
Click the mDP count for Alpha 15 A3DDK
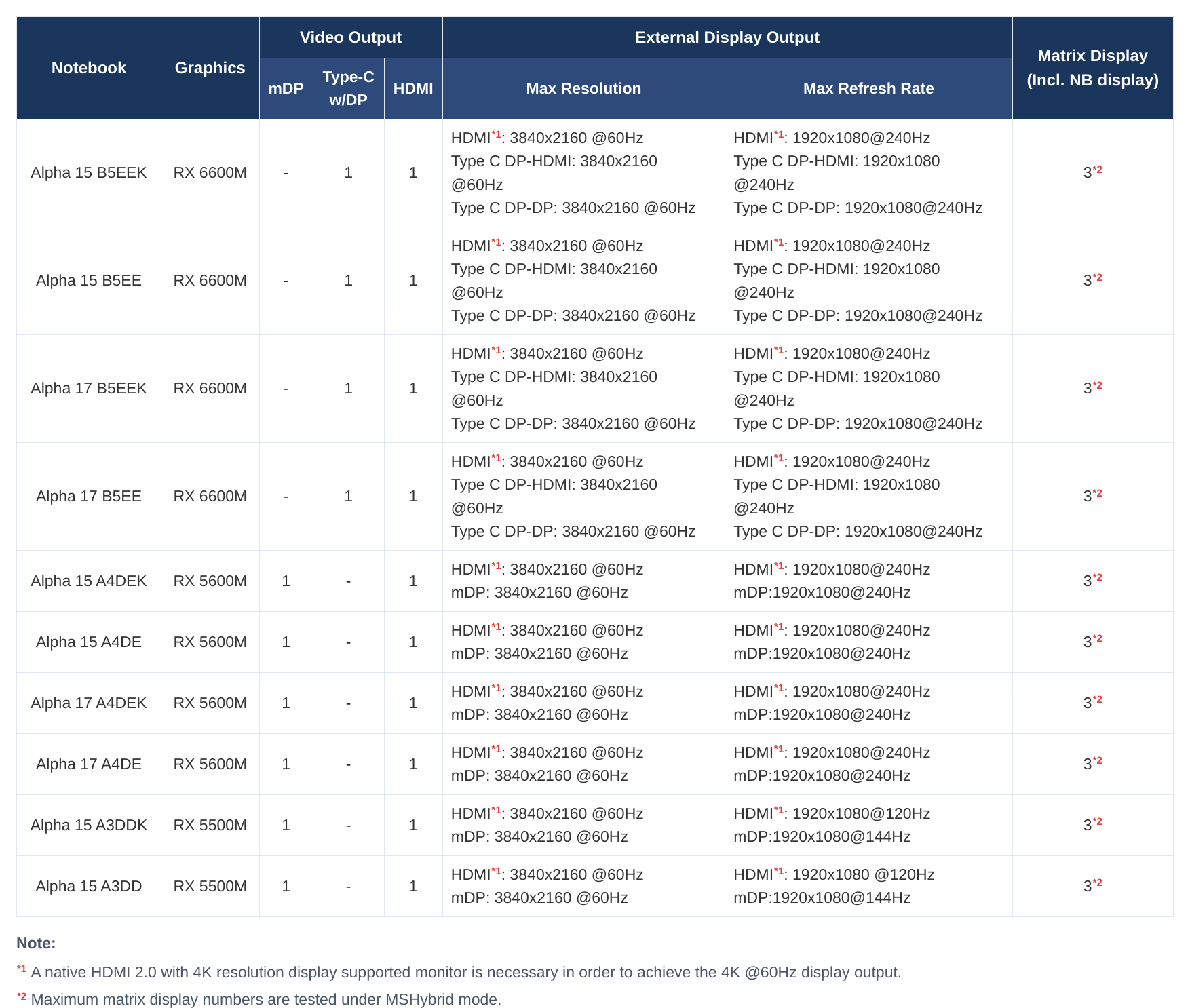click(x=286, y=826)
